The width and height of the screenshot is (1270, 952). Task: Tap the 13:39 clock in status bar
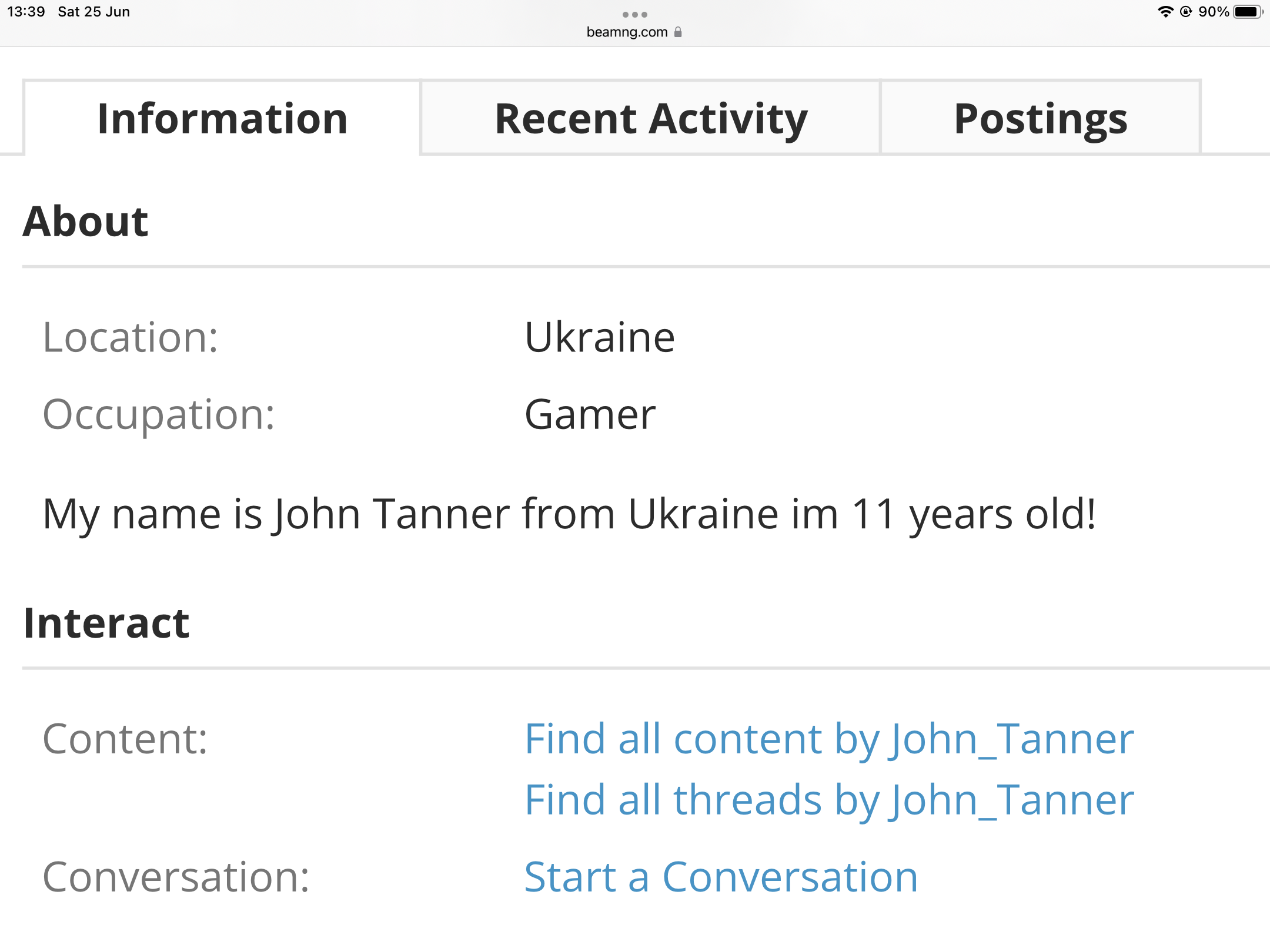click(x=26, y=12)
